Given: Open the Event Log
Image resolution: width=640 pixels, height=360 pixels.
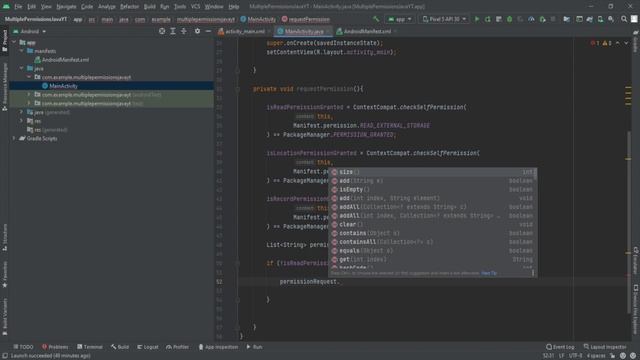Looking at the screenshot, I should click(x=560, y=347).
